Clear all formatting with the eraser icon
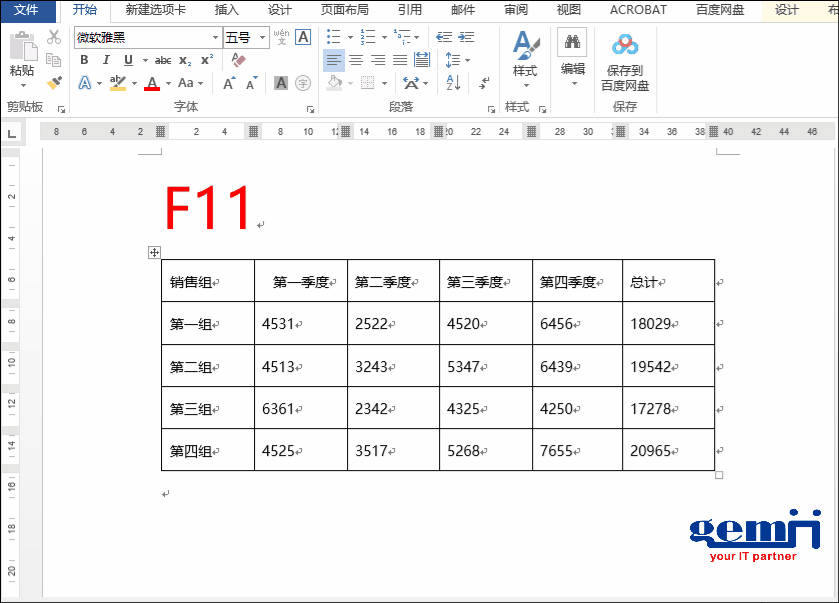This screenshot has height=603, width=839. tap(238, 60)
